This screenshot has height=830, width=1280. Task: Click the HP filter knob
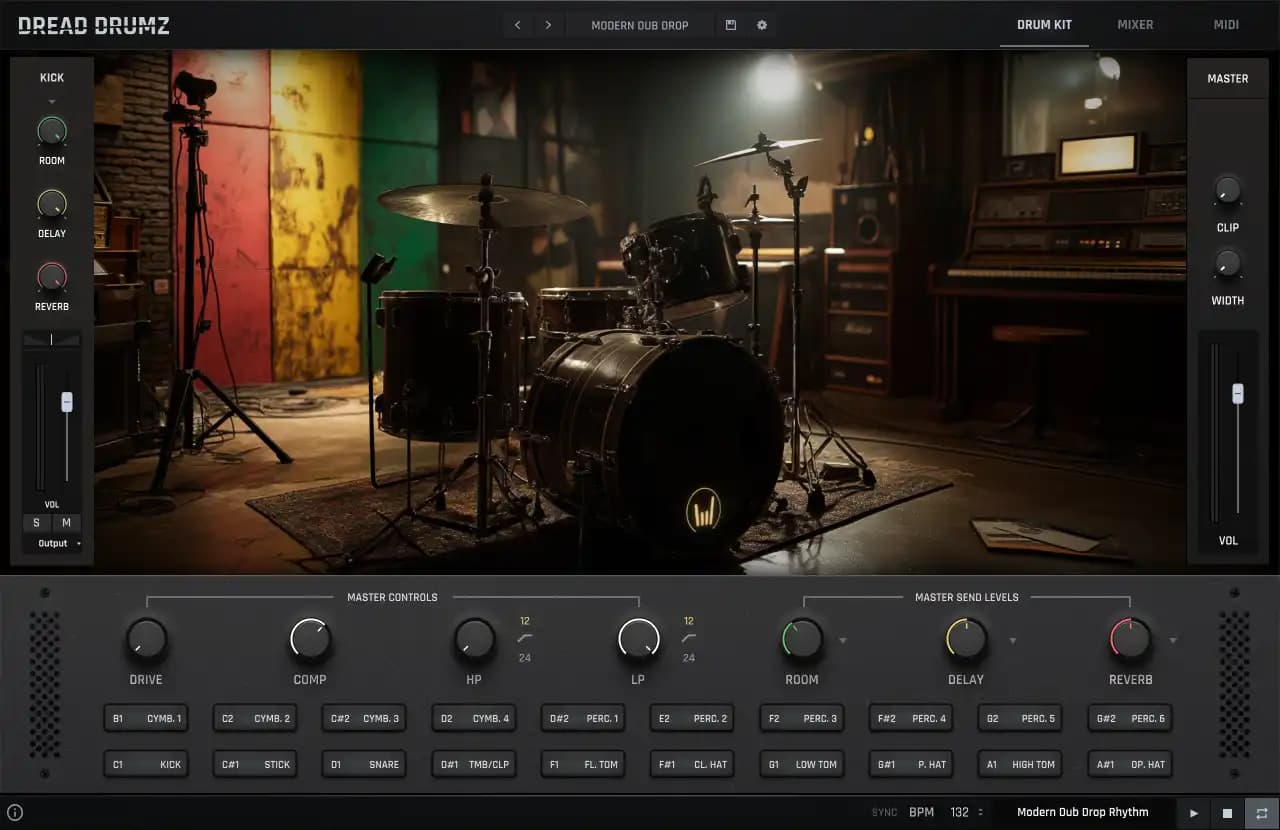(x=475, y=639)
